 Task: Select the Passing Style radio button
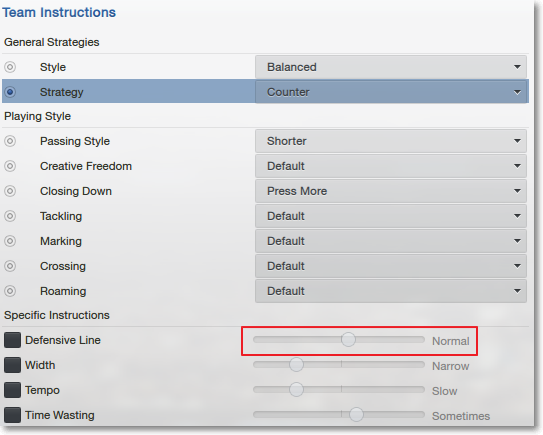10,141
